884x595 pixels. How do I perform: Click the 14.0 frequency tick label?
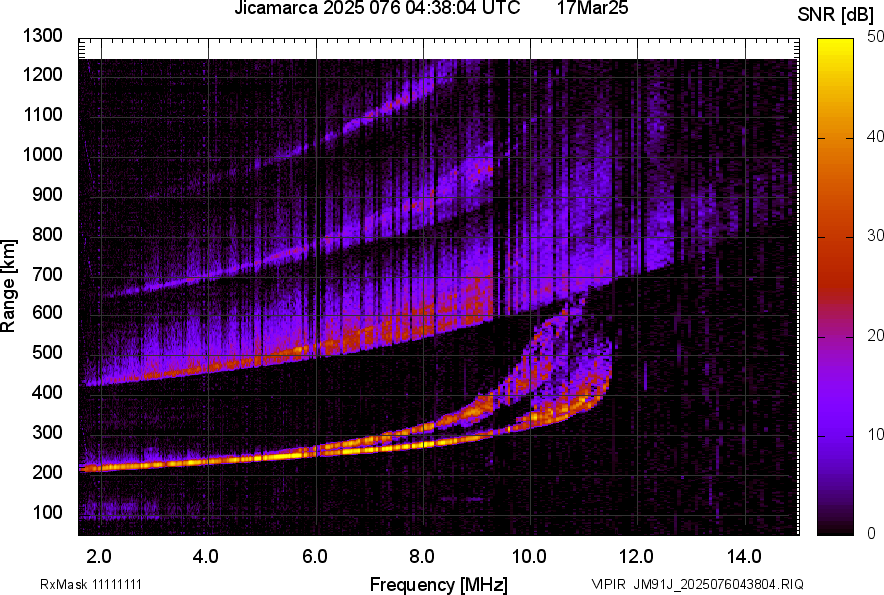point(744,557)
